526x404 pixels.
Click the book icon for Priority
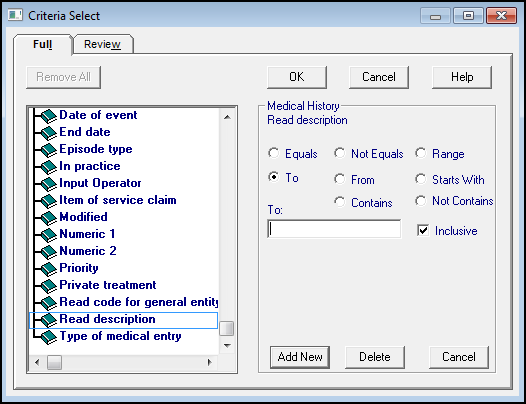point(49,269)
